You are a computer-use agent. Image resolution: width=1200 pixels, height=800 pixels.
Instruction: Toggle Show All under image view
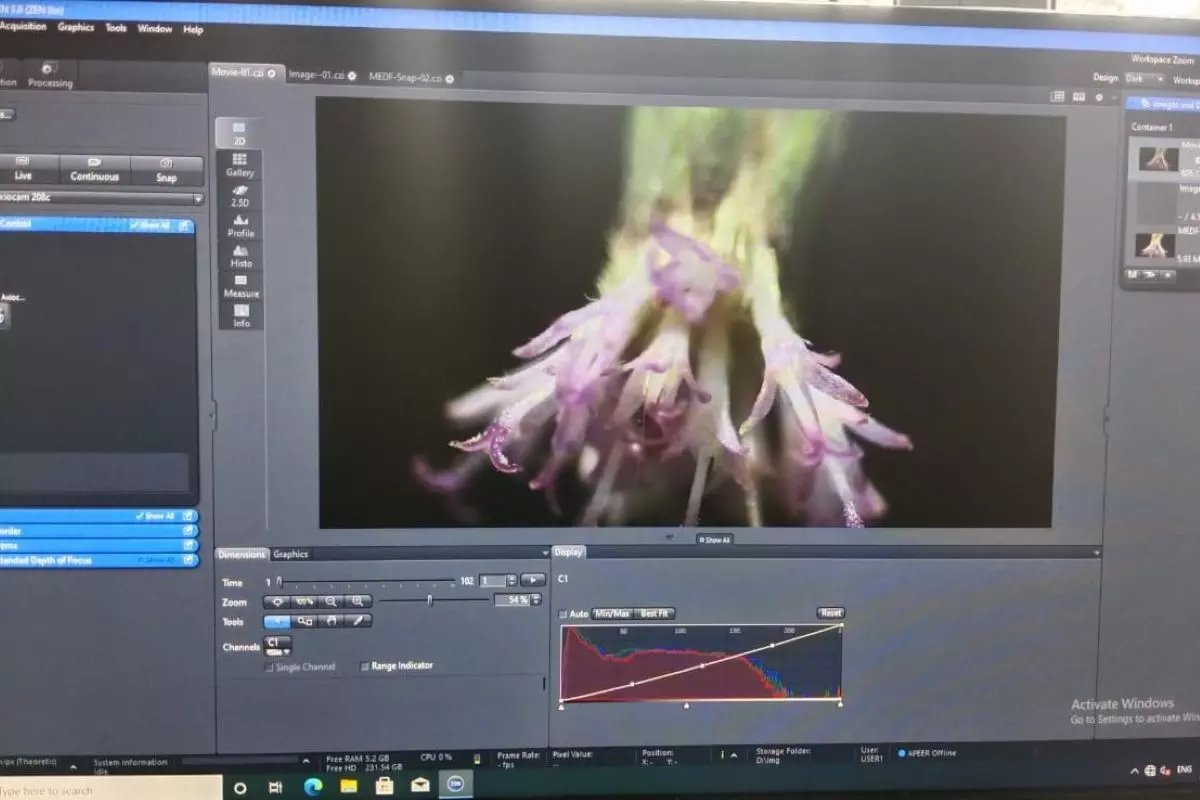(715, 540)
